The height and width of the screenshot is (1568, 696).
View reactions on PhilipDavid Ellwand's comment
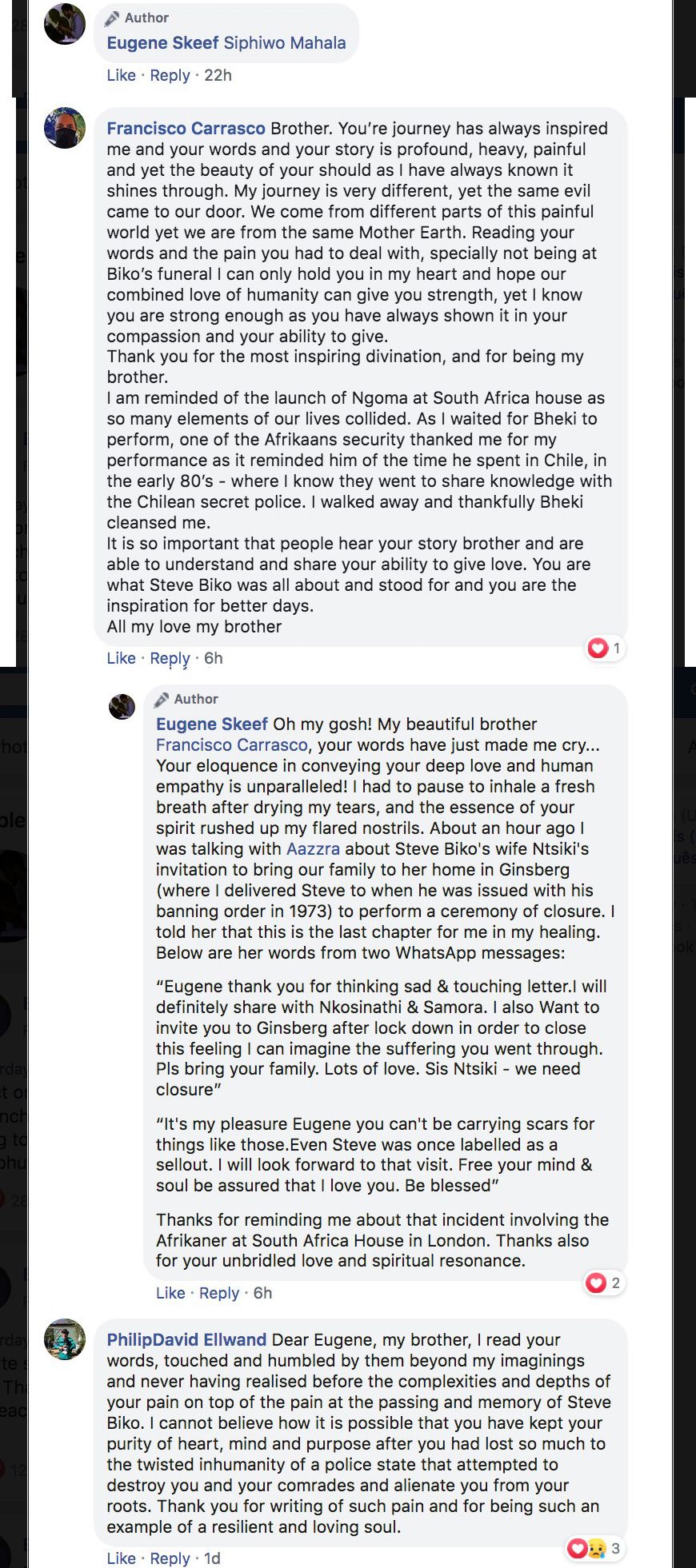coord(594,1548)
